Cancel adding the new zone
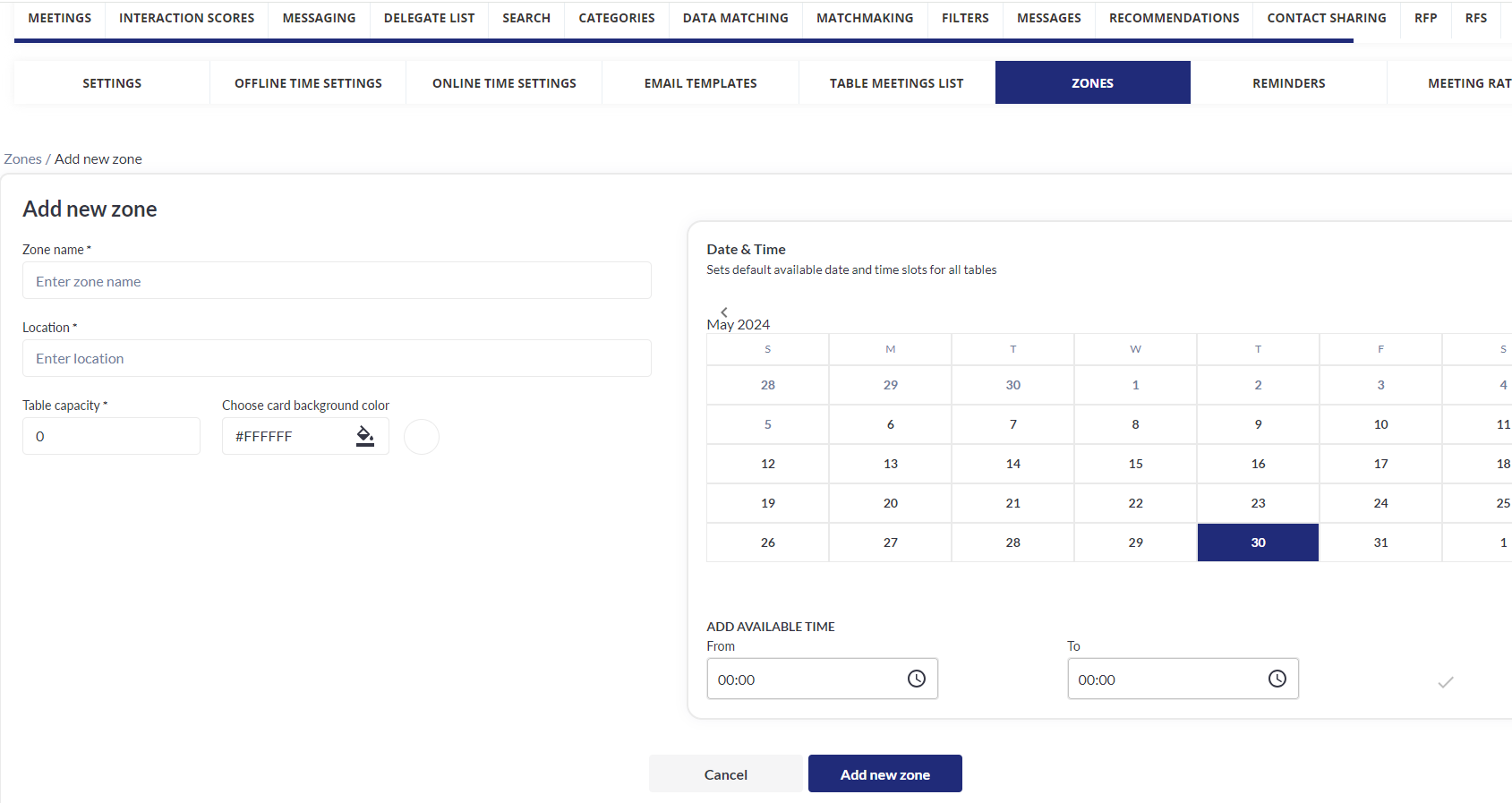Image resolution: width=1512 pixels, height=803 pixels. 725,774
